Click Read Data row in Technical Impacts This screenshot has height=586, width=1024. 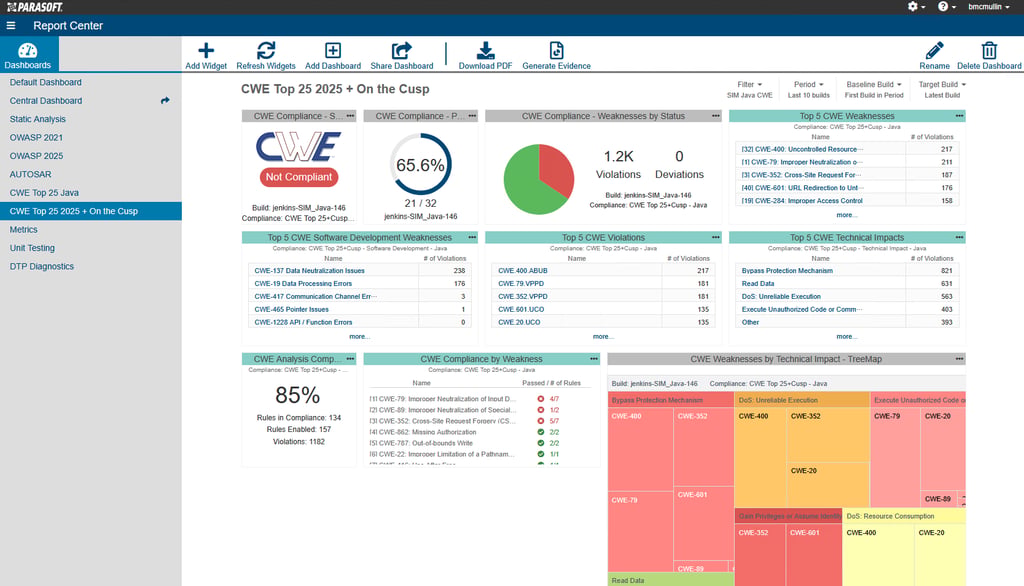tap(846, 284)
